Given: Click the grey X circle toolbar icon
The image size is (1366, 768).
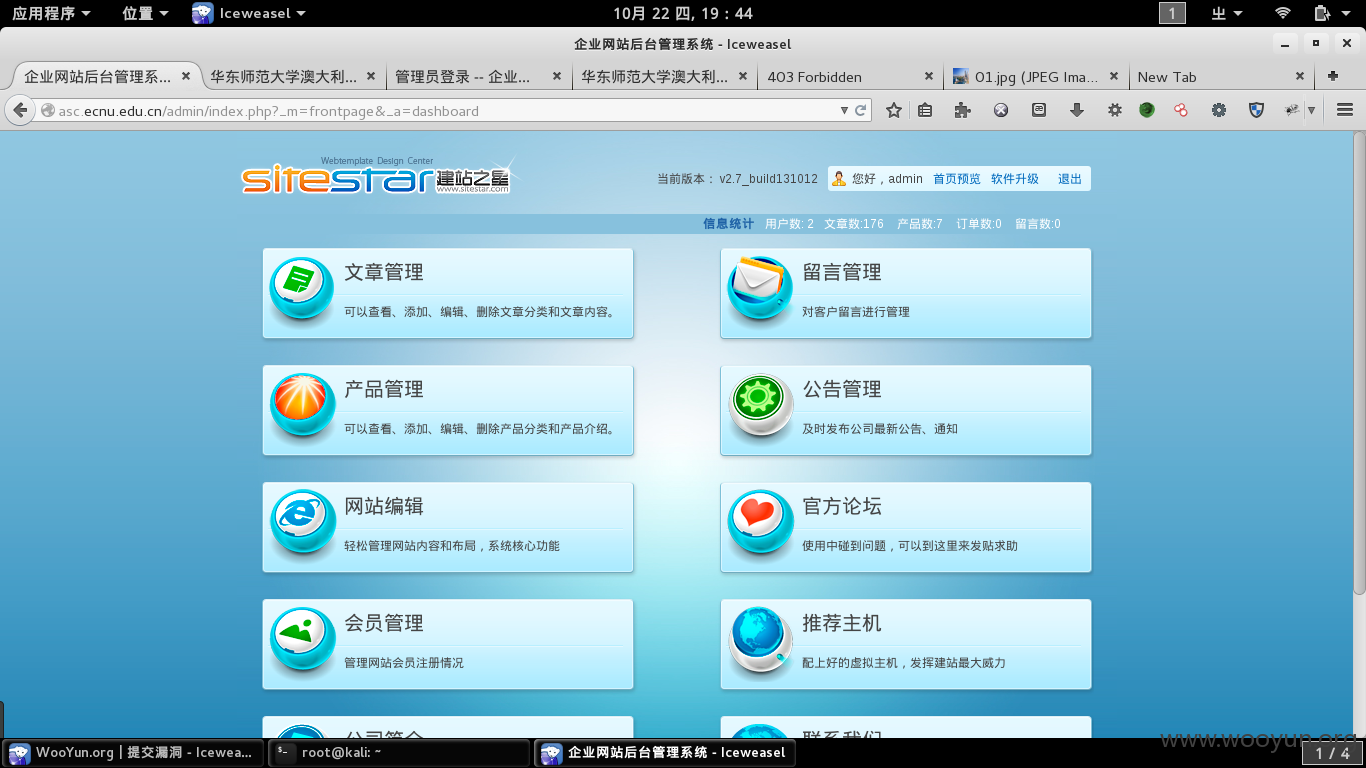Looking at the screenshot, I should [x=1001, y=111].
